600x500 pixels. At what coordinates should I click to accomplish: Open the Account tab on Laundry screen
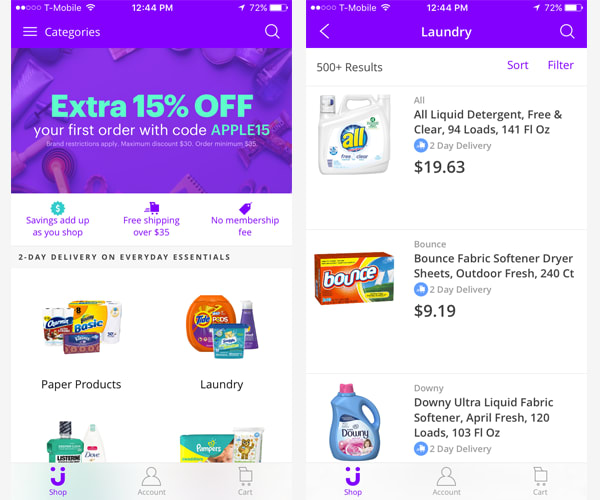pyautogui.click(x=446, y=481)
